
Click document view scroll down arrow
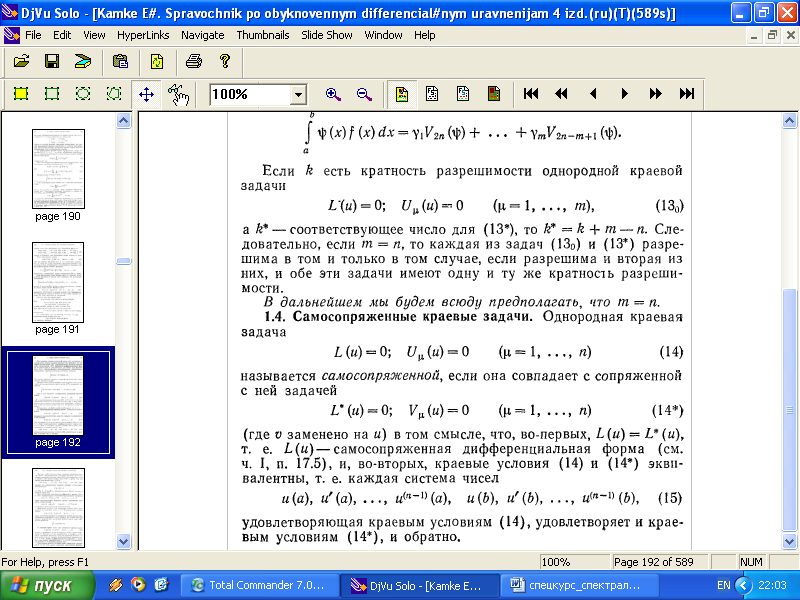click(x=789, y=541)
